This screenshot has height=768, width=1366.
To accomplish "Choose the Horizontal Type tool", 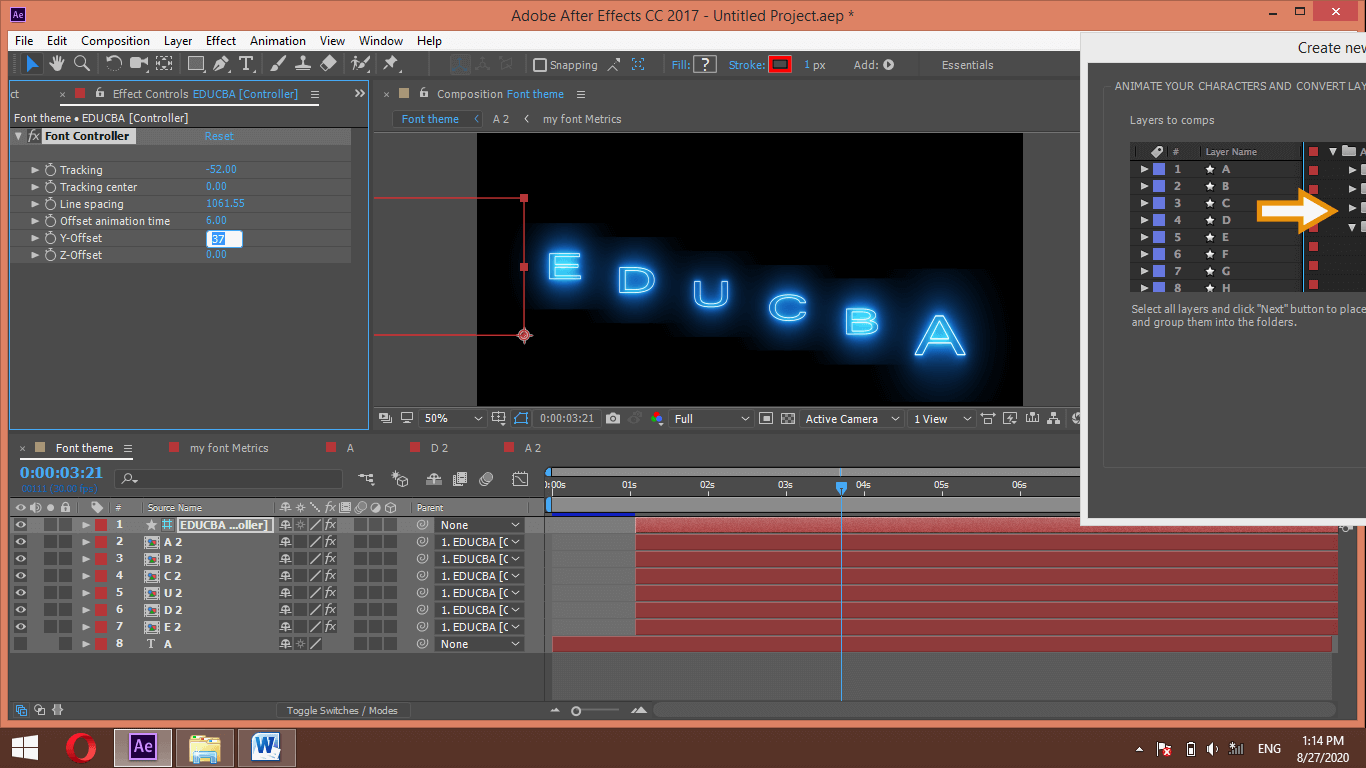I will [246, 64].
